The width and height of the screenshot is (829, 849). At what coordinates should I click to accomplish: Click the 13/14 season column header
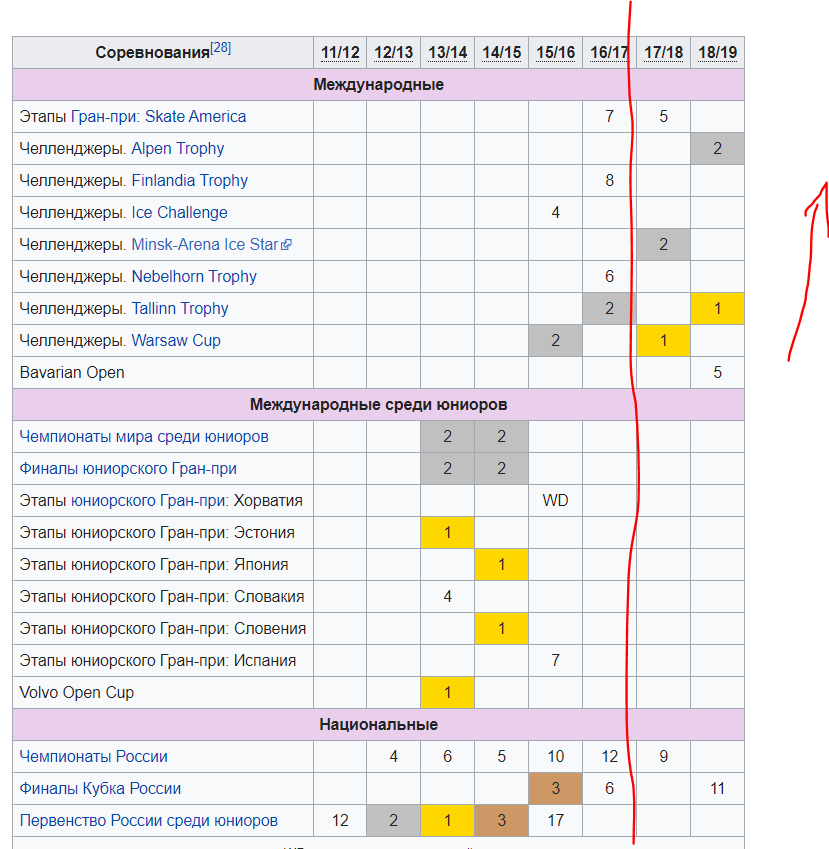click(x=447, y=53)
